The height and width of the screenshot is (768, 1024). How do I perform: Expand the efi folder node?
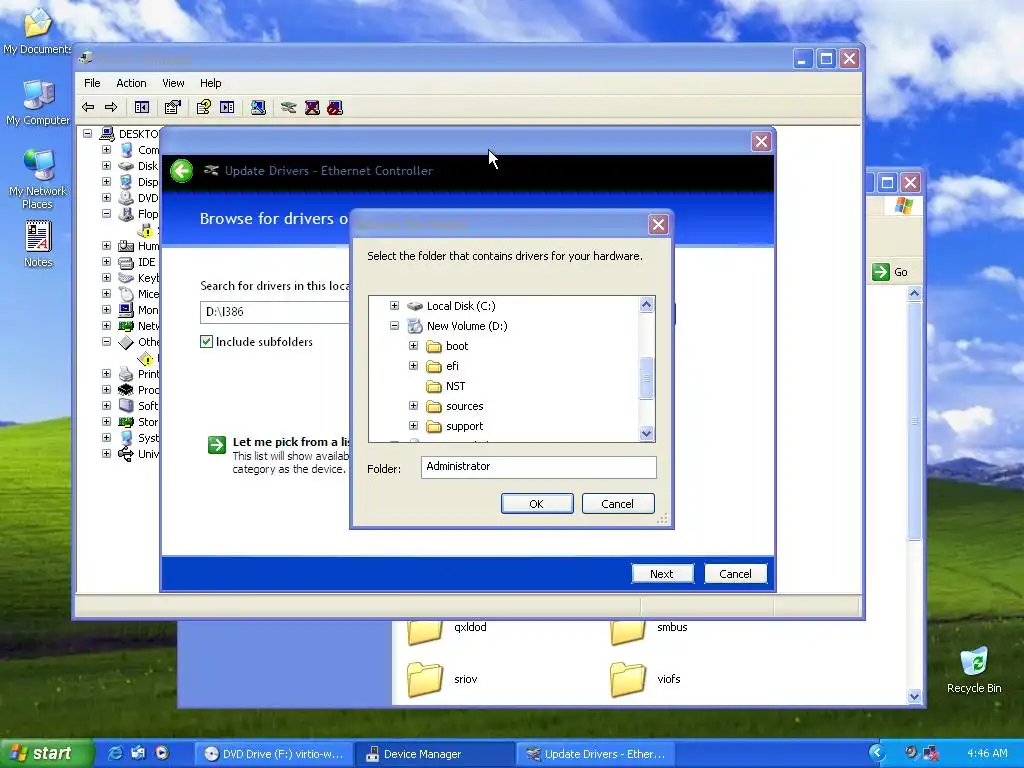tap(413, 366)
